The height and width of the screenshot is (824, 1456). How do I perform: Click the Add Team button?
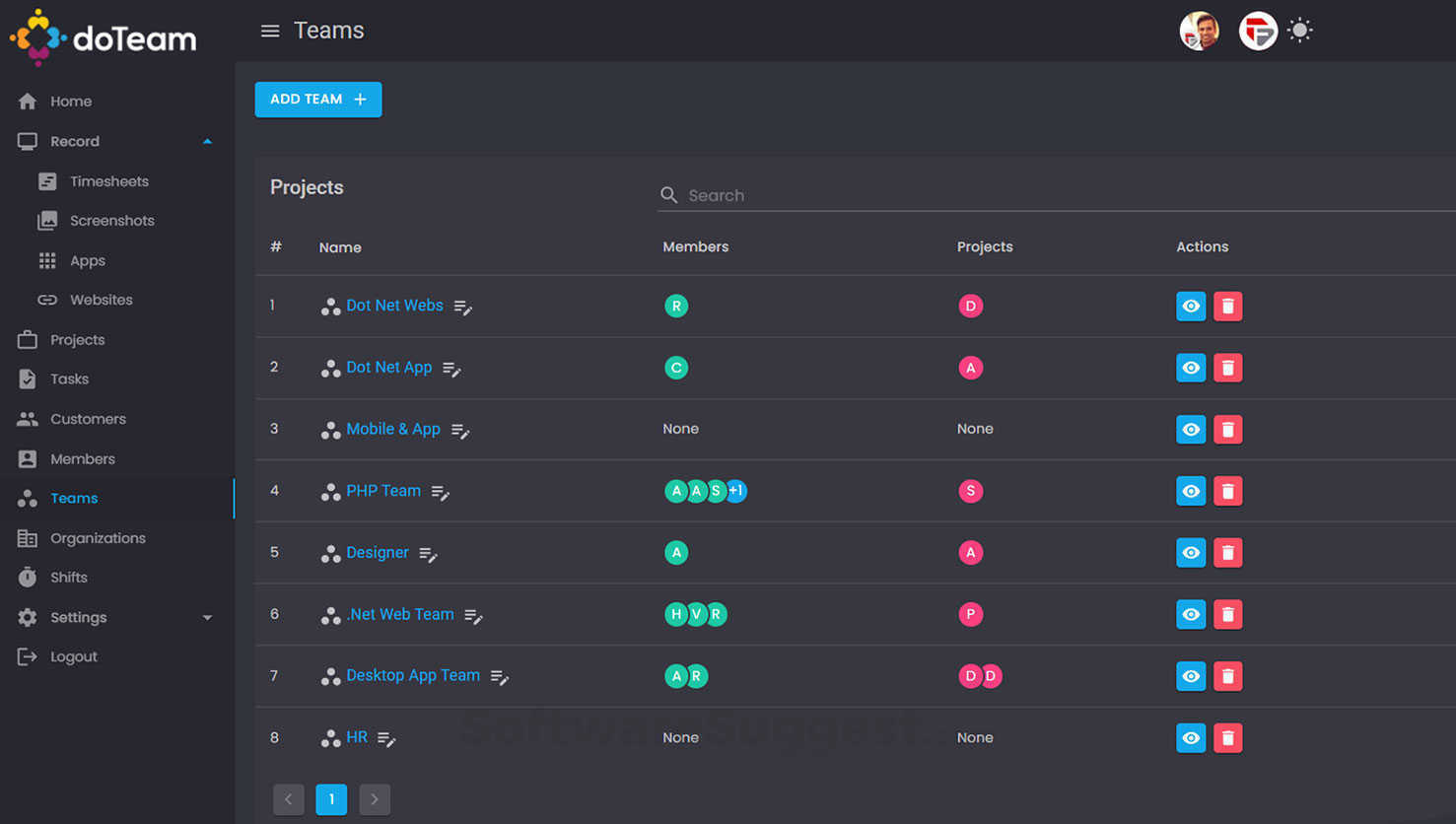tap(317, 100)
